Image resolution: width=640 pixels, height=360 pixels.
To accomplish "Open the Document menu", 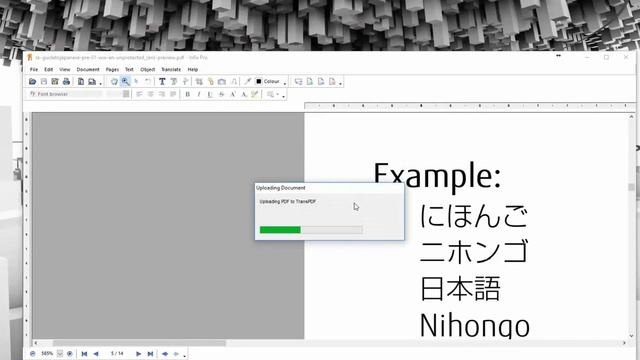I will pos(88,69).
